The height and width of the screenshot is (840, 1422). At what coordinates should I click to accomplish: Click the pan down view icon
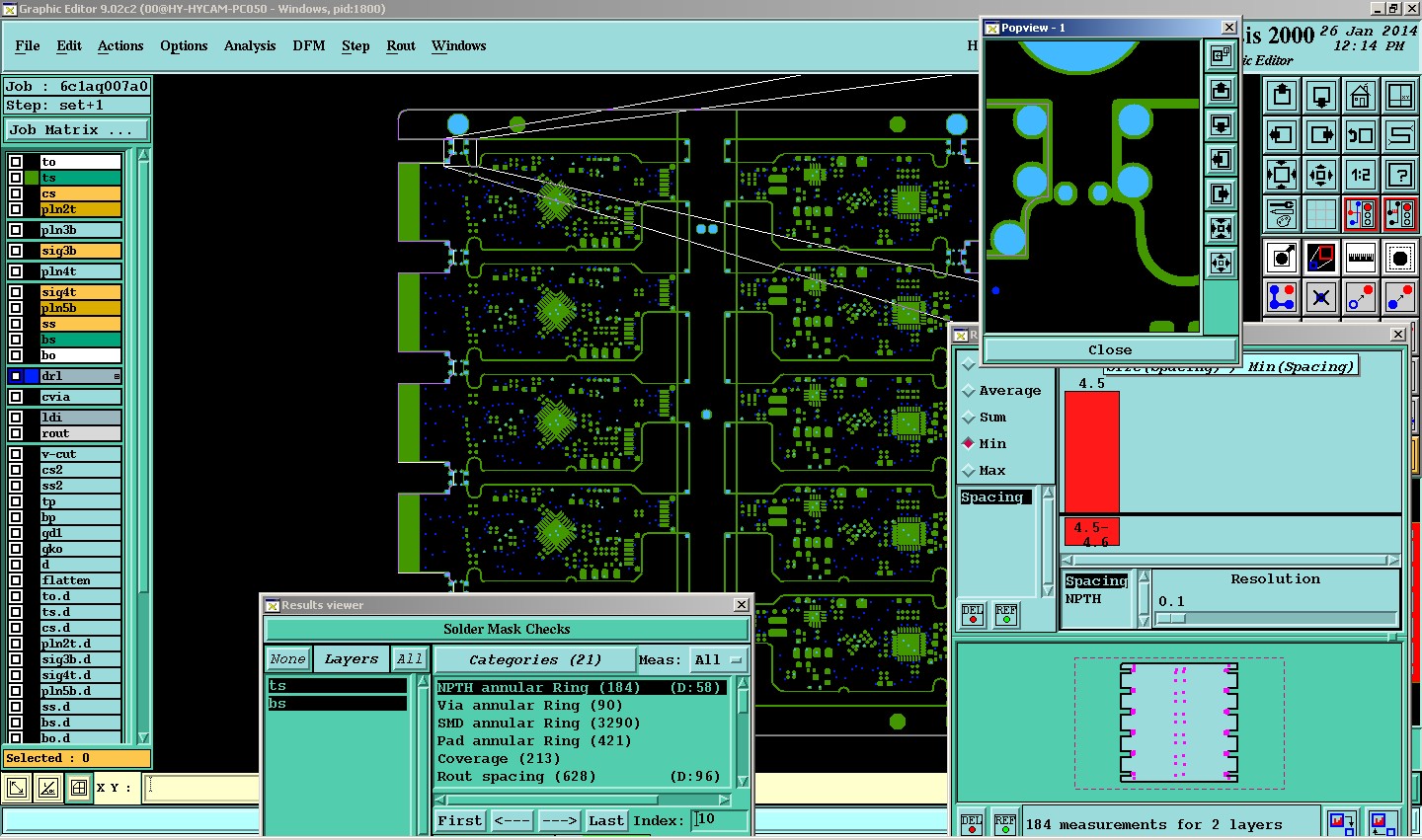(1321, 96)
